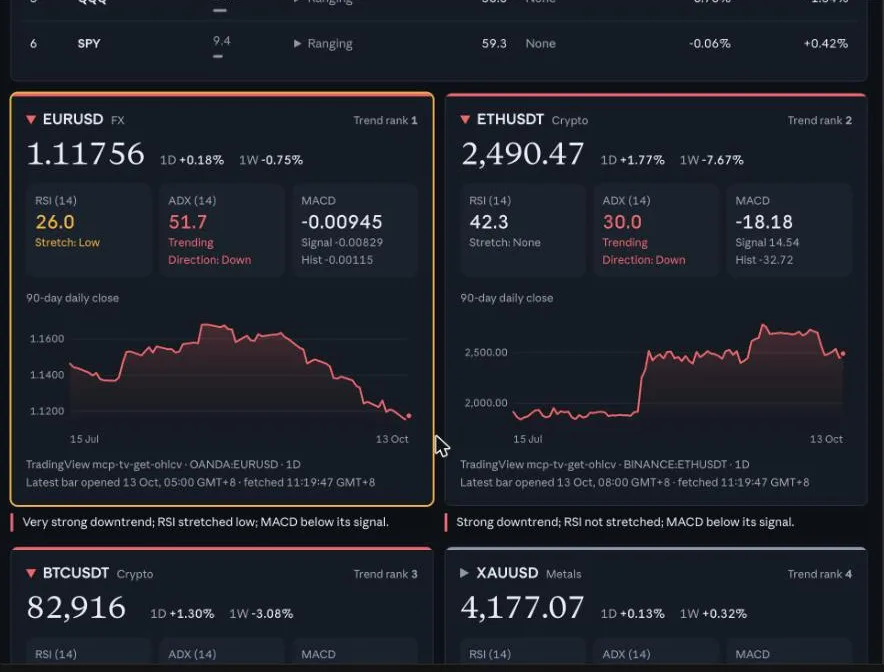The width and height of the screenshot is (884, 672).
Task: Click the red down triangle beside EURUSD
Action: coord(31,119)
